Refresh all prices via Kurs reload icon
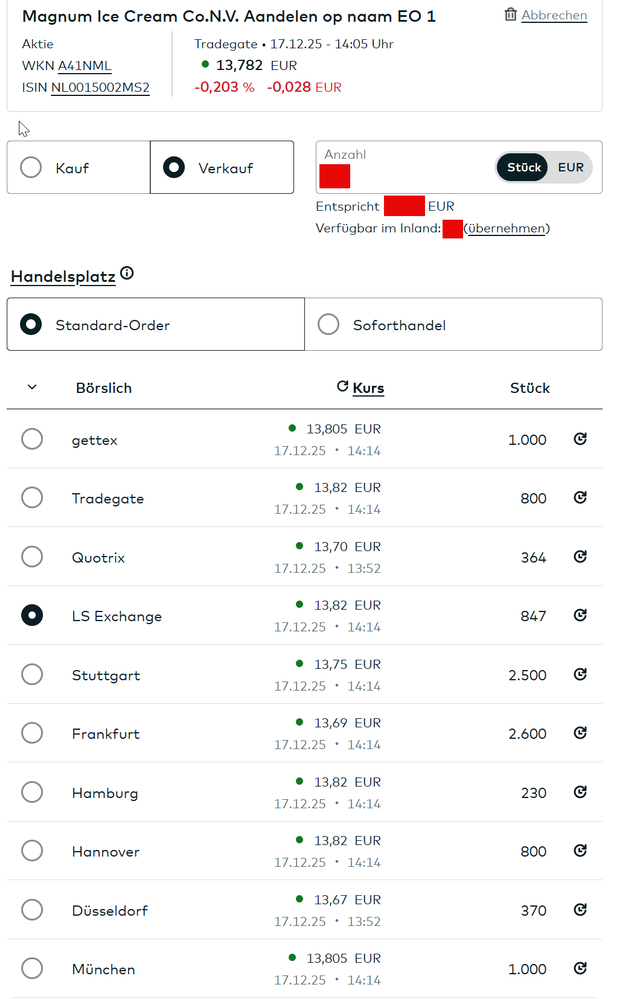Screen dimensions: 634x999 point(342,387)
